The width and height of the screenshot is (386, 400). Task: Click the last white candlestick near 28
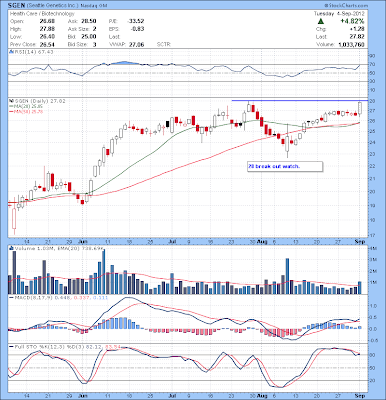tap(360, 108)
